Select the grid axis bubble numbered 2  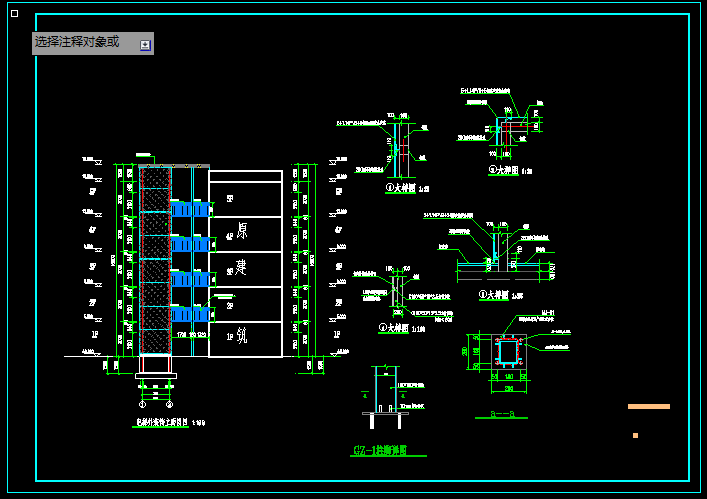pos(170,404)
